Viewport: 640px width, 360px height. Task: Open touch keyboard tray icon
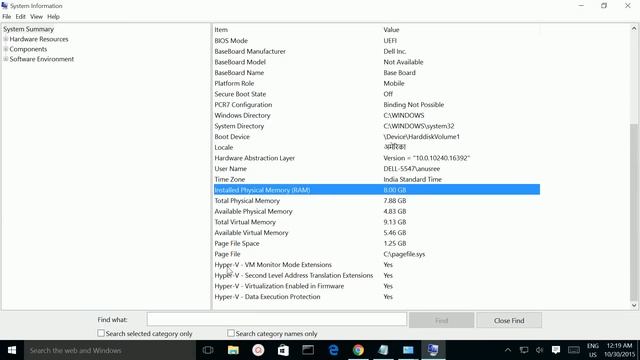tap(573, 350)
